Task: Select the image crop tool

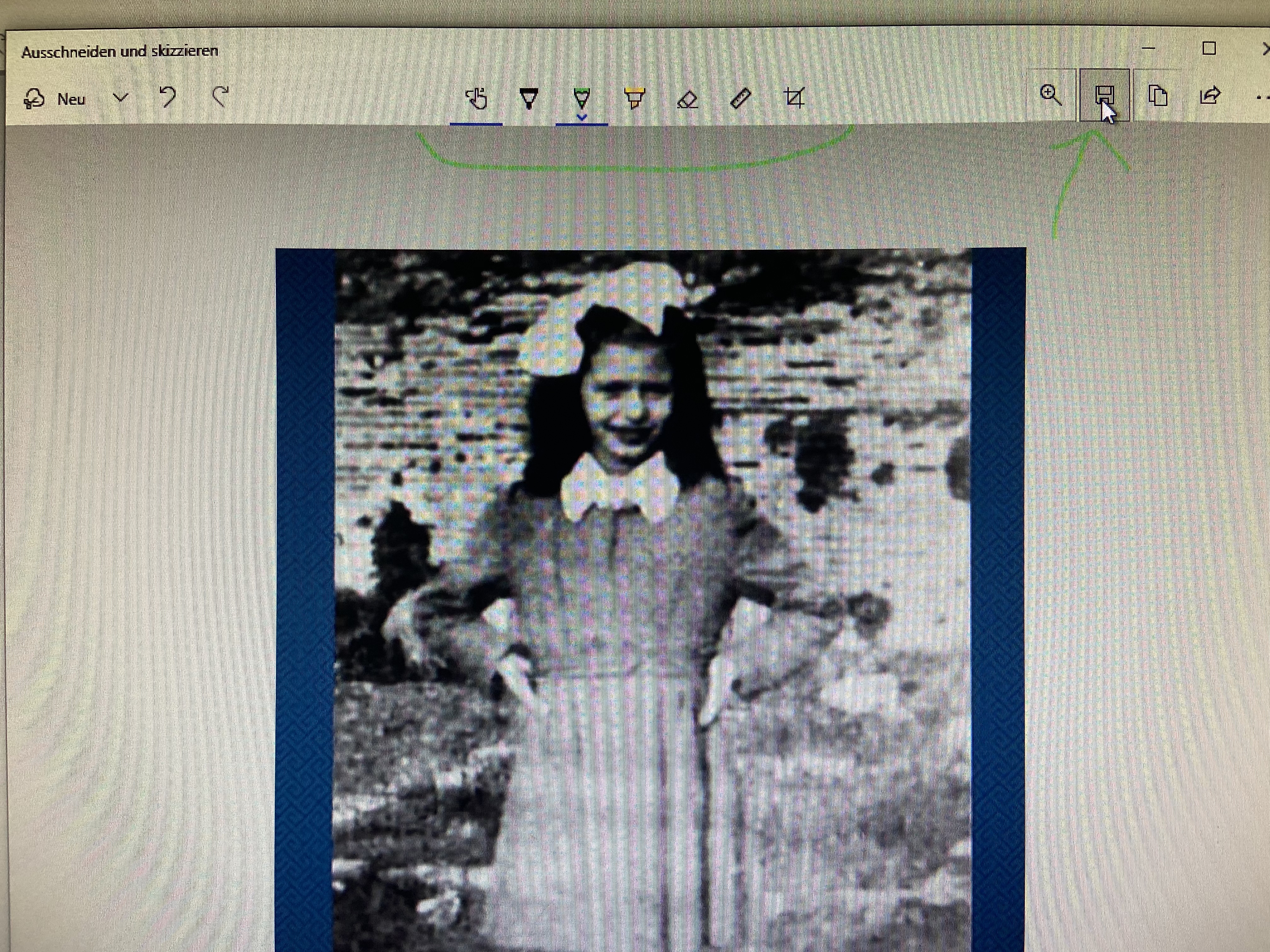Action: (795, 98)
